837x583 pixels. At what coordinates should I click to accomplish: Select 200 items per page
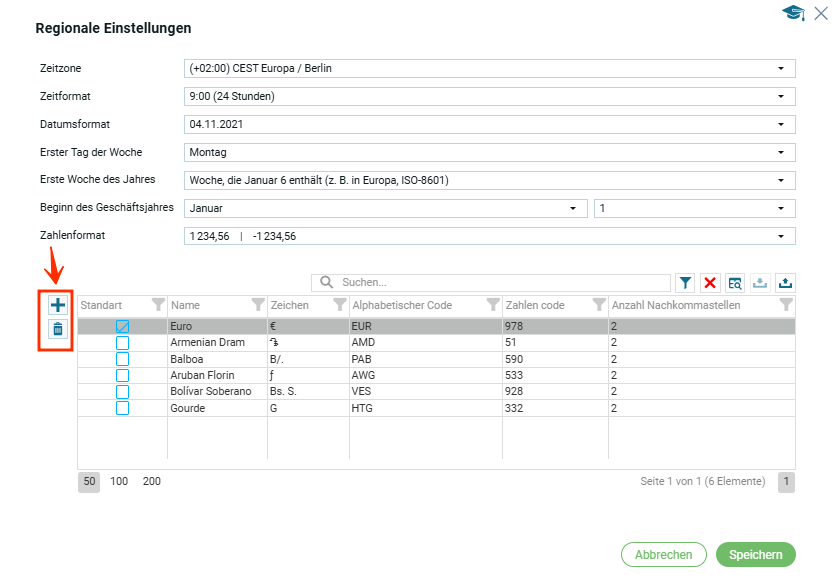[x=152, y=481]
